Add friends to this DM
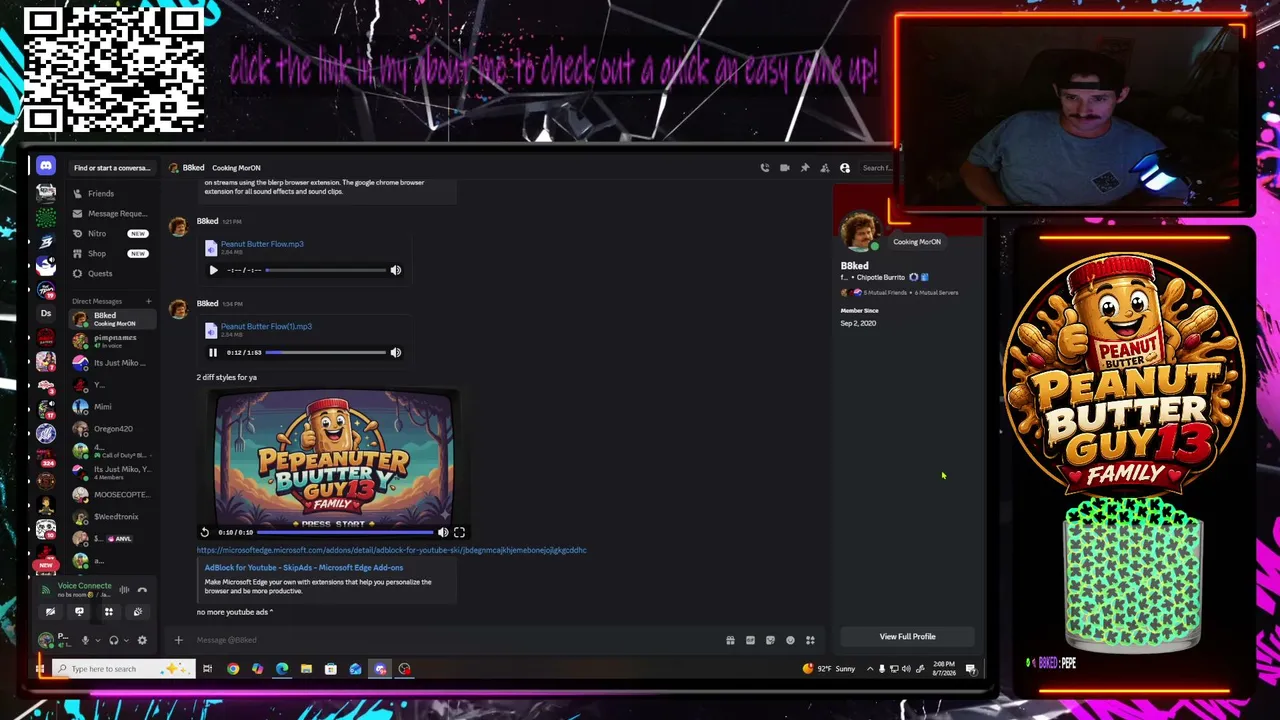 [825, 168]
